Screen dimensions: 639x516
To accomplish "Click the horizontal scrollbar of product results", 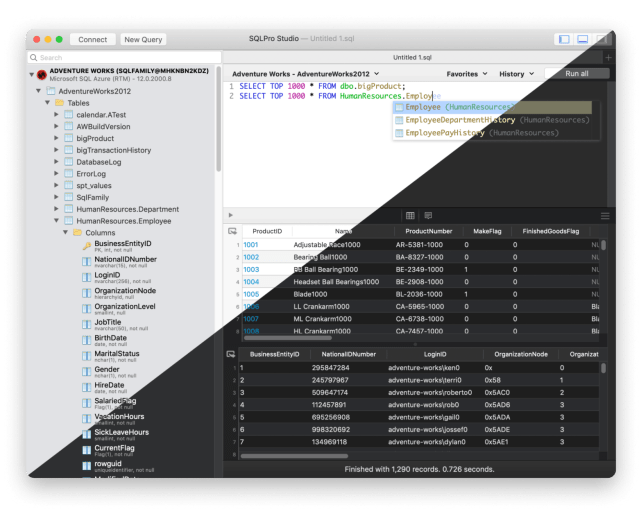I will (x=288, y=337).
